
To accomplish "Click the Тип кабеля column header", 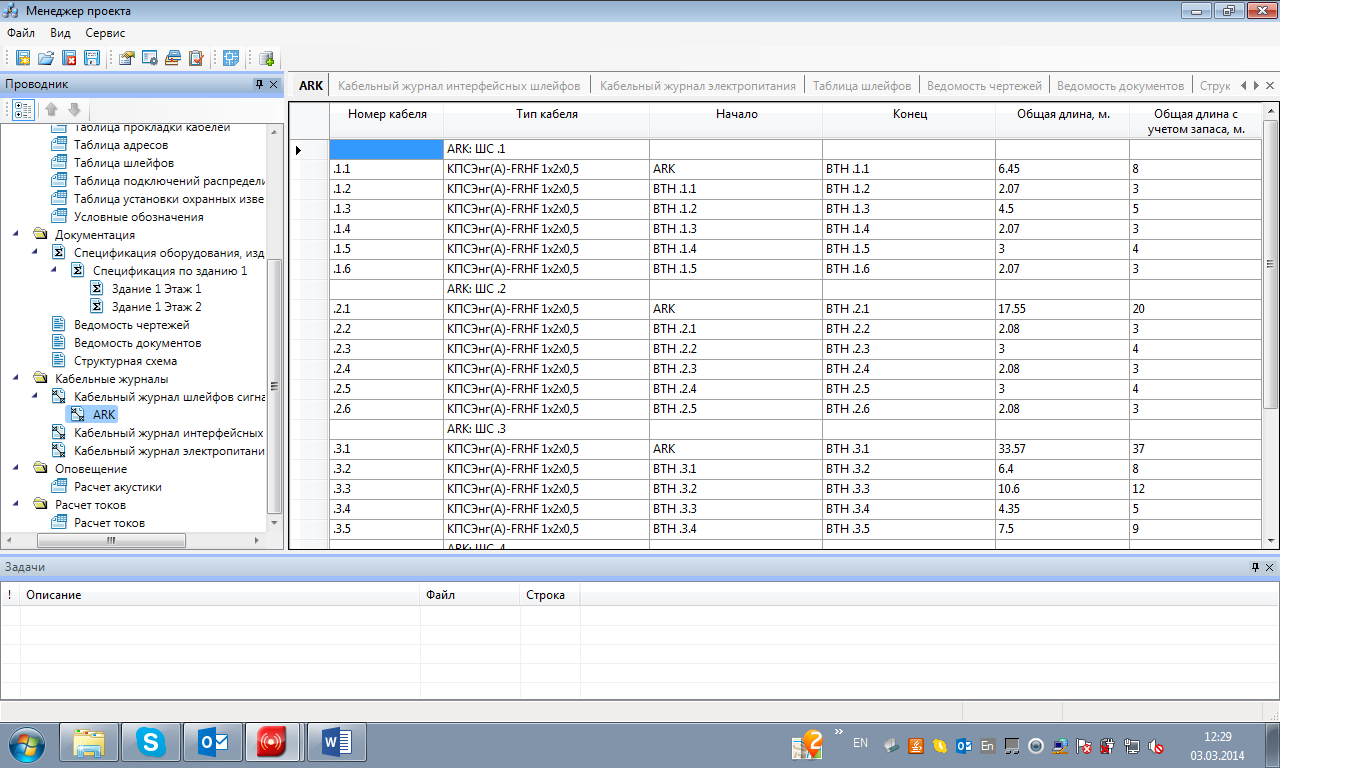I will [x=547, y=121].
